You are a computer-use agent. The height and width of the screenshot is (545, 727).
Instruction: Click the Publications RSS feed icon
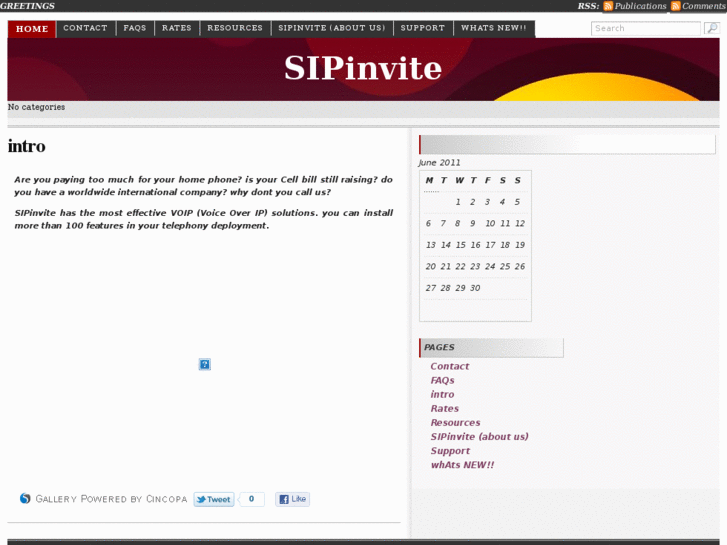tap(608, 6)
